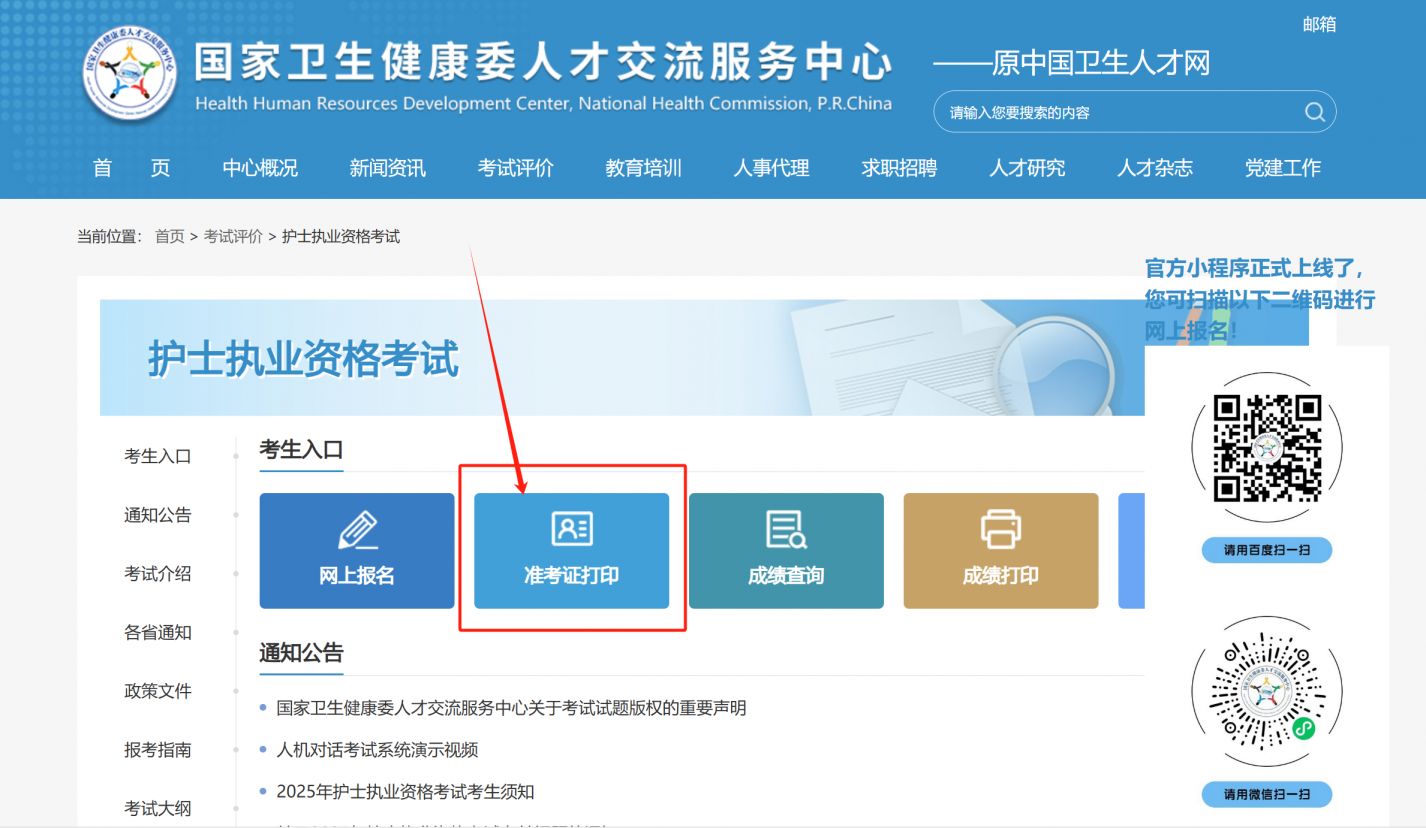
Task: Open 成绩查询 document search tile
Action: (786, 550)
